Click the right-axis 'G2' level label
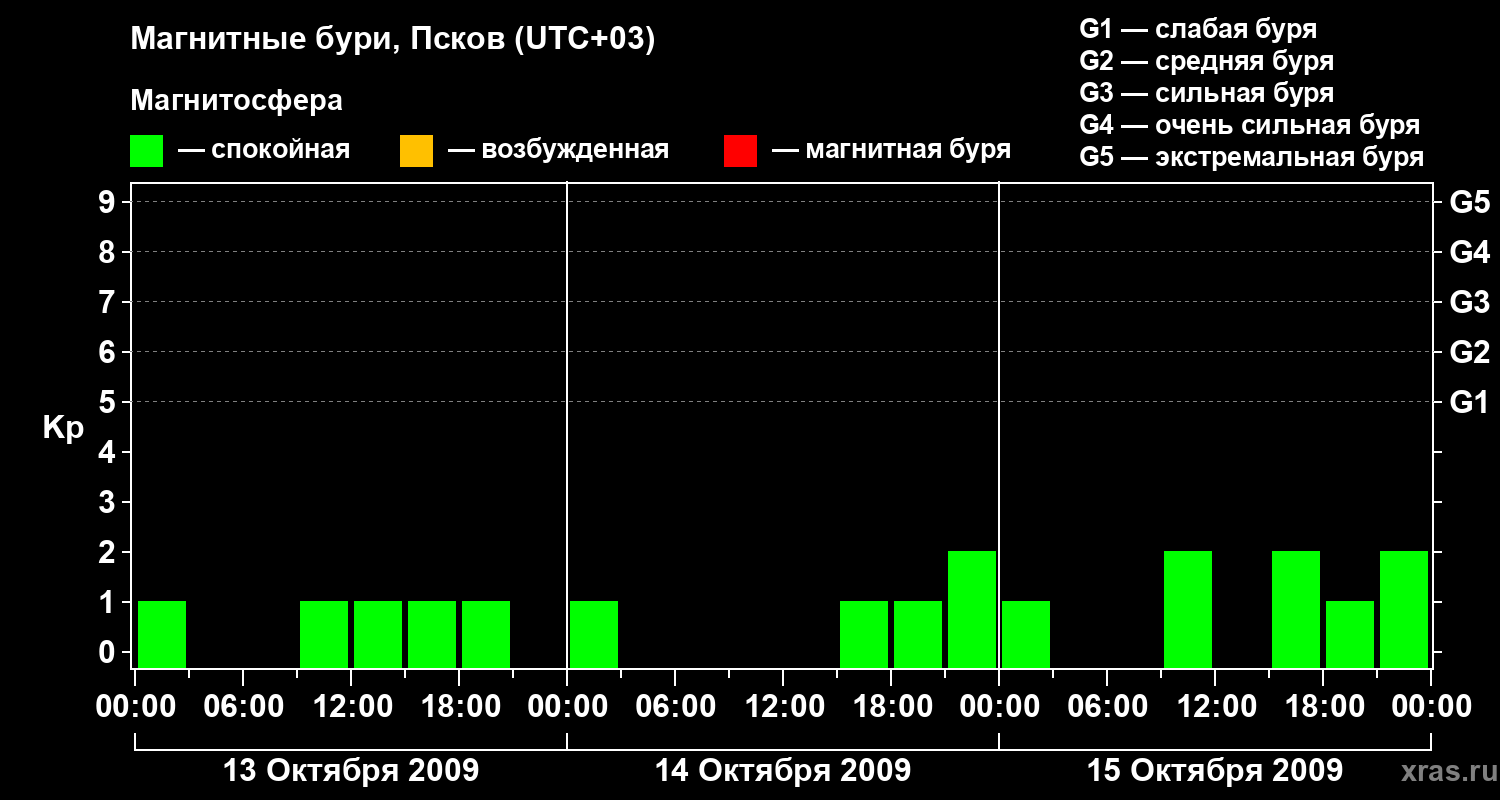The height and width of the screenshot is (800, 1500). tap(1469, 352)
